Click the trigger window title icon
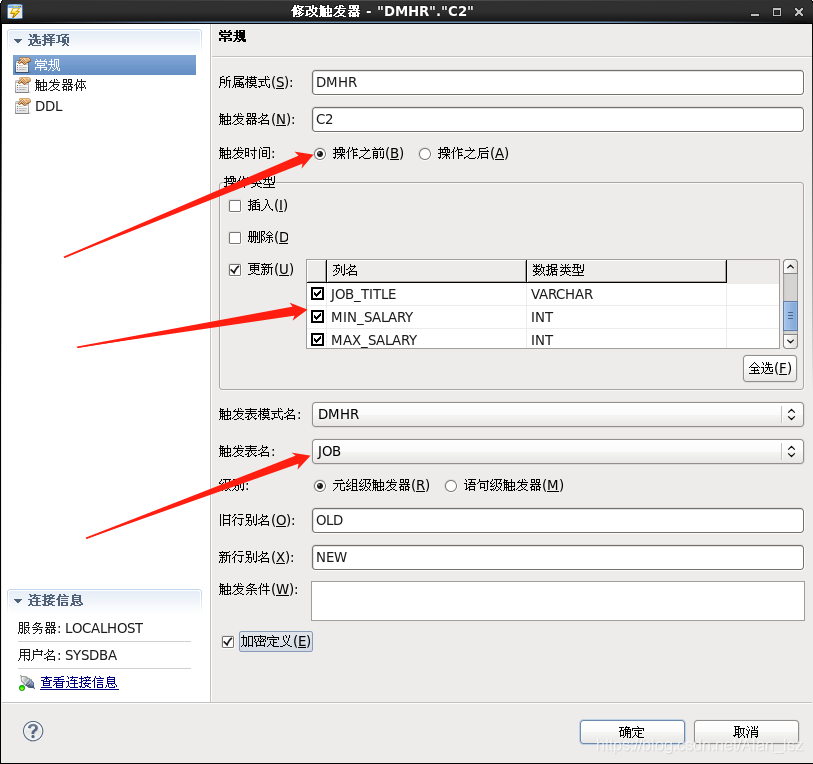 (14, 11)
